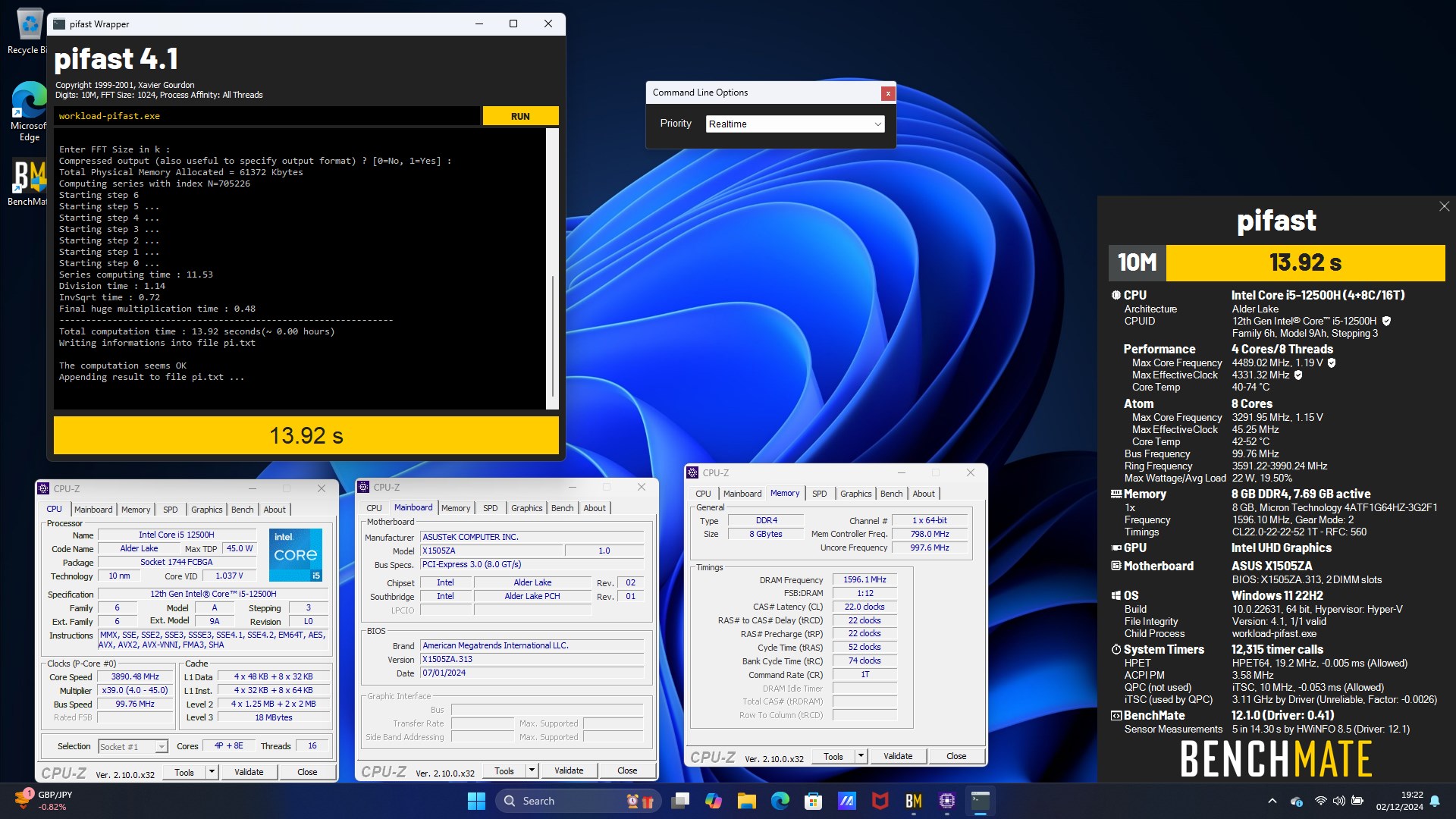Open the clock showing 19:22 02/12/2024

1400,801
